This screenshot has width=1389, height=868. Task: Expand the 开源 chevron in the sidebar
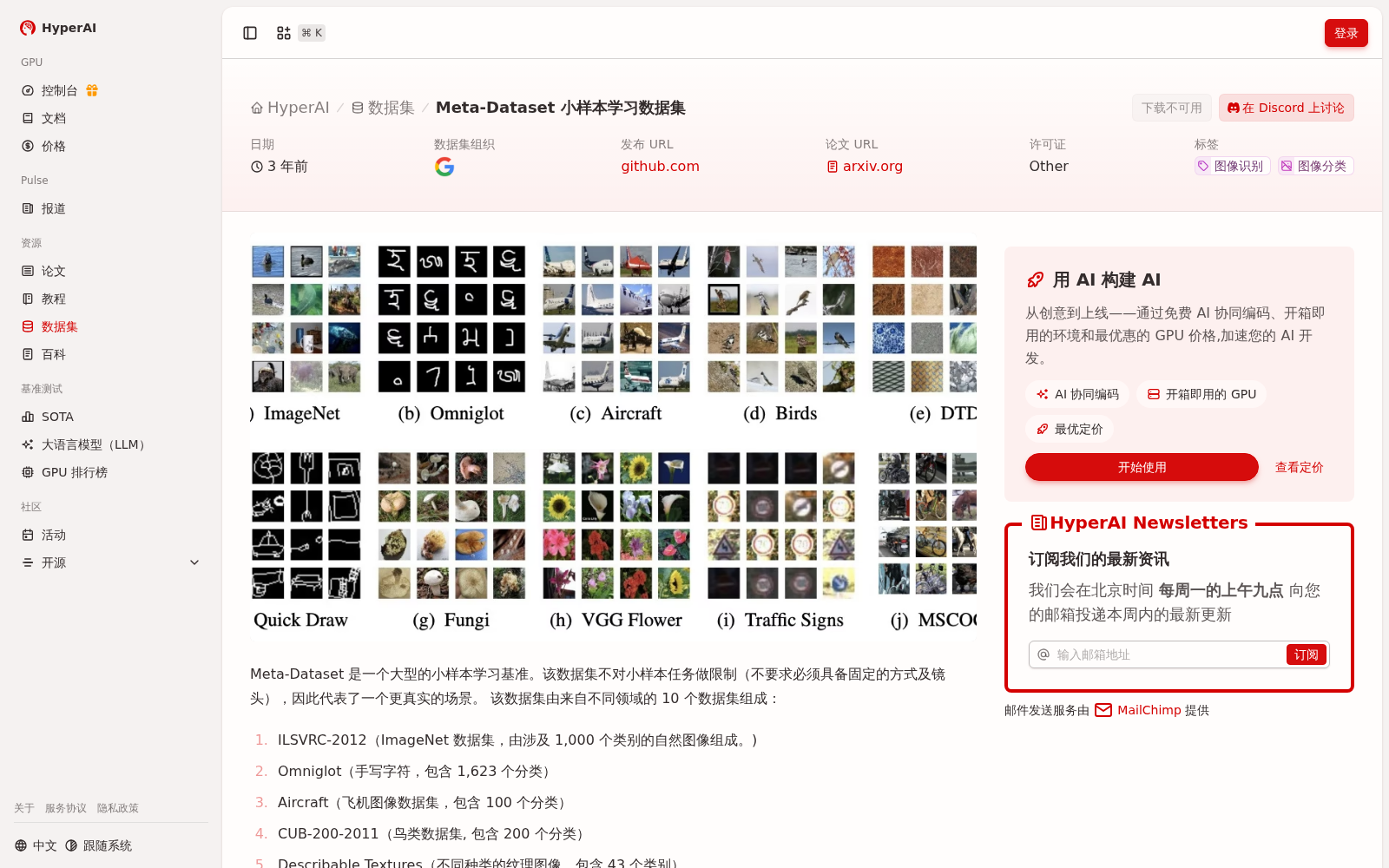pyautogui.click(x=194, y=562)
